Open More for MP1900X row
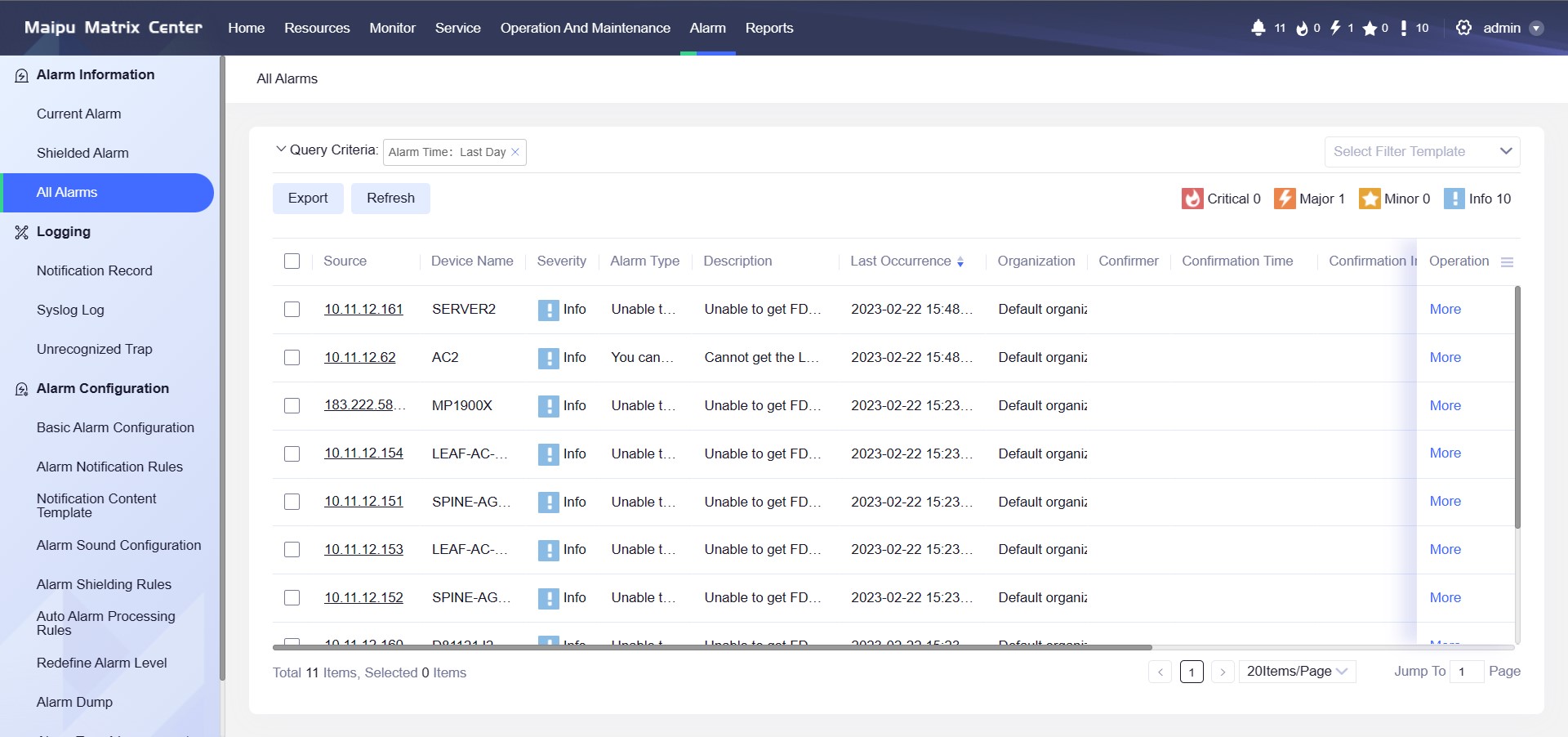The height and width of the screenshot is (737, 1568). click(x=1445, y=405)
